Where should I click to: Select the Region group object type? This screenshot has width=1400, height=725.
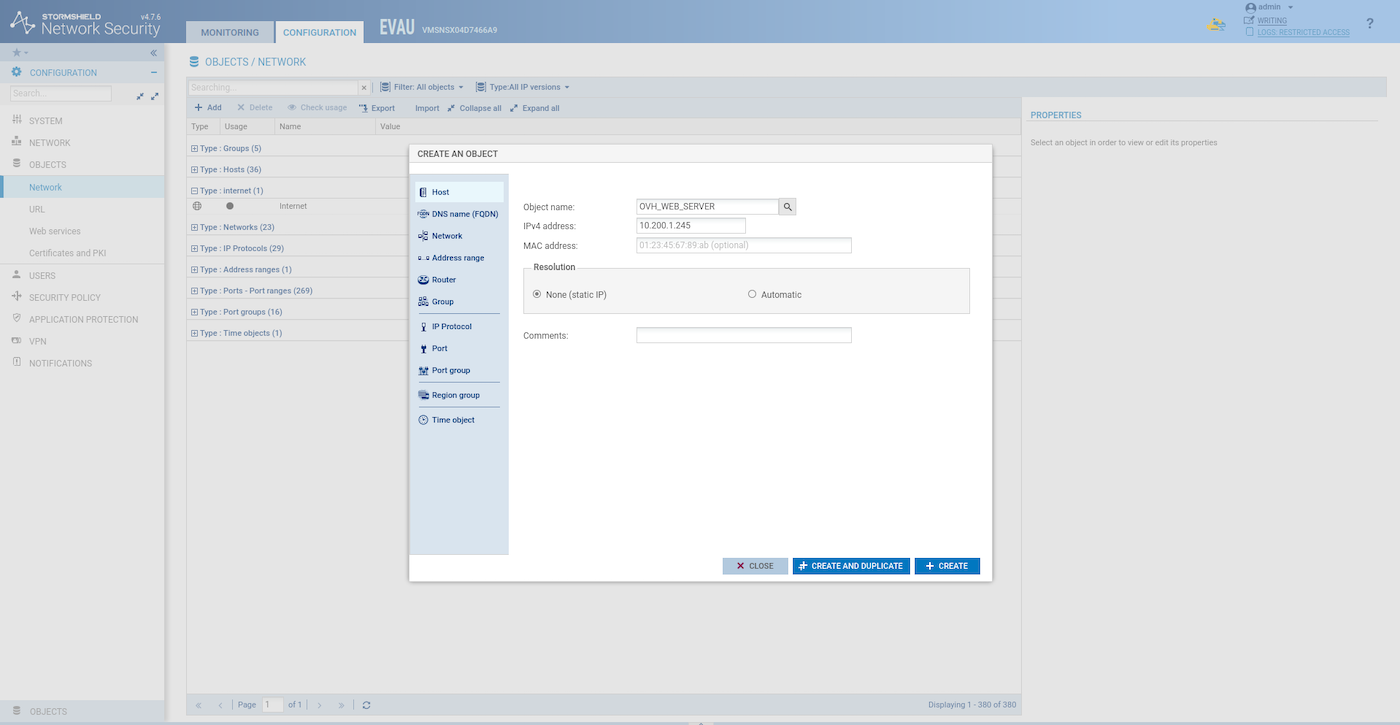click(x=455, y=395)
